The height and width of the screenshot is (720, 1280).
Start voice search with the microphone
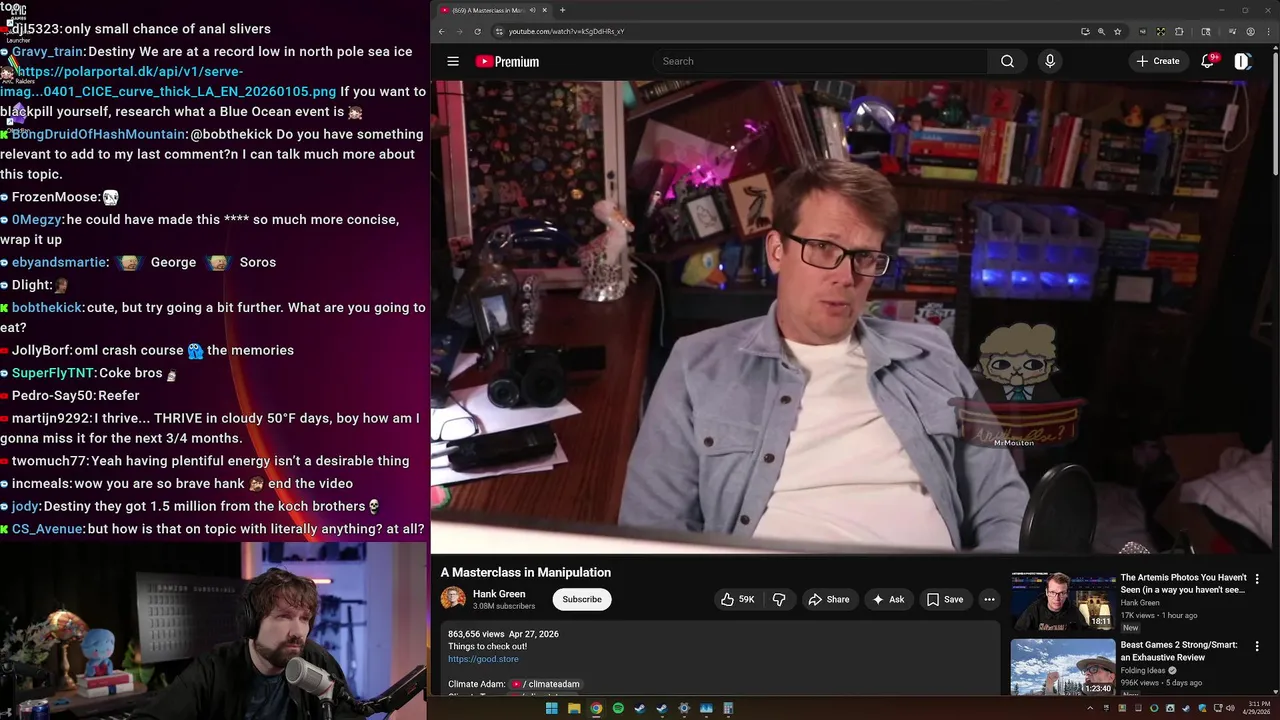tap(1049, 61)
